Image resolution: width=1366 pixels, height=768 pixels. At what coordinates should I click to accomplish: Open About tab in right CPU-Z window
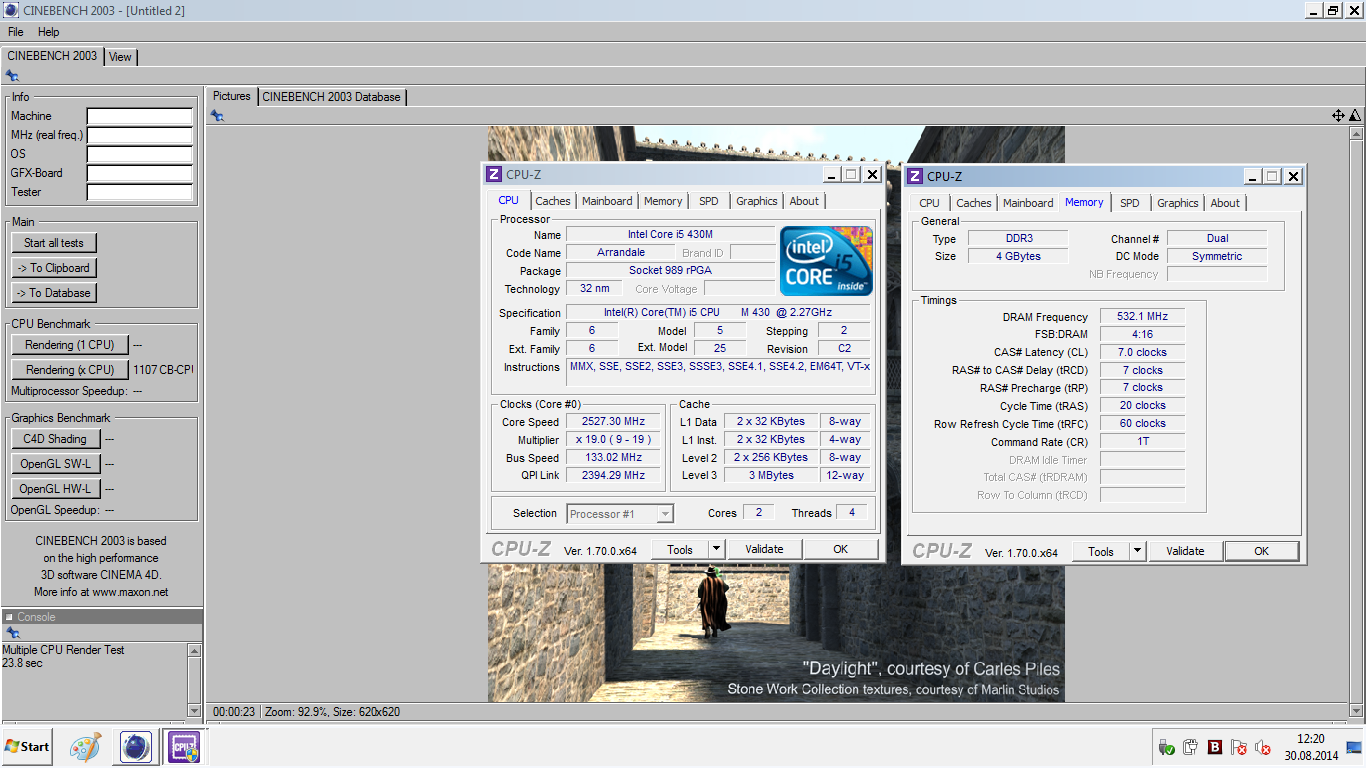tap(1225, 203)
